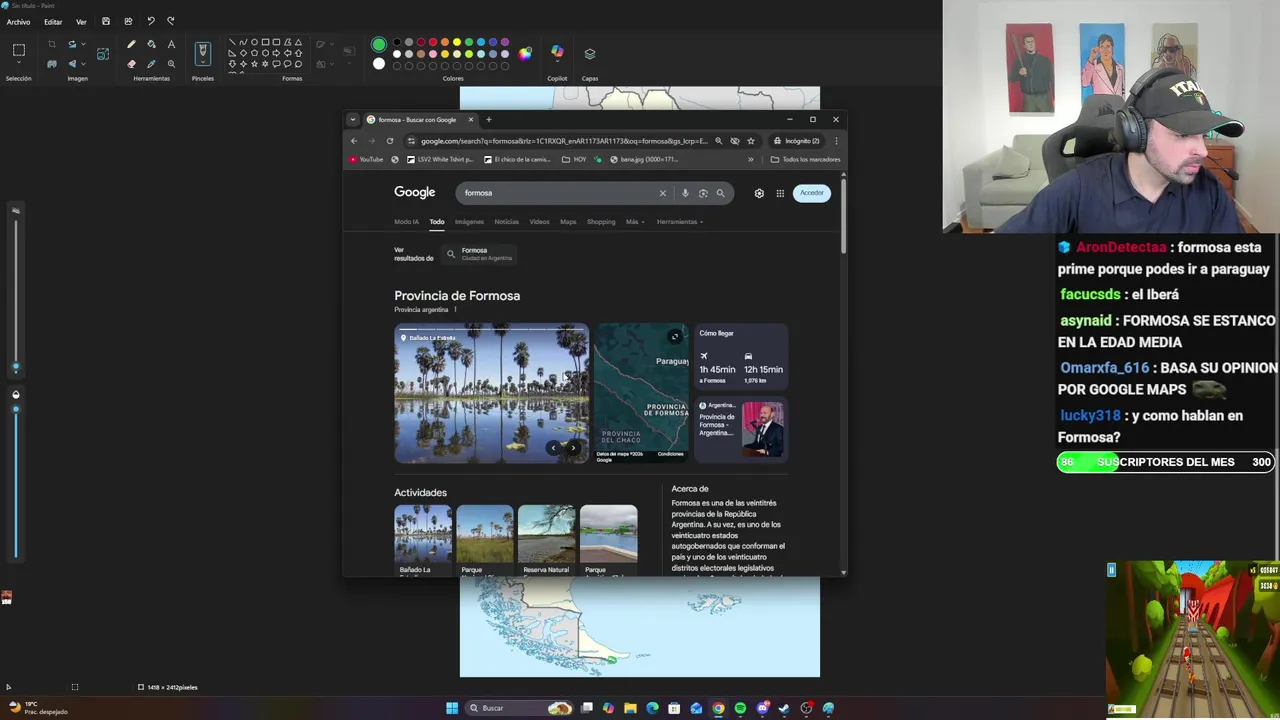1280x720 pixels.
Task: Click the Paint Share icon
Action: point(128,21)
